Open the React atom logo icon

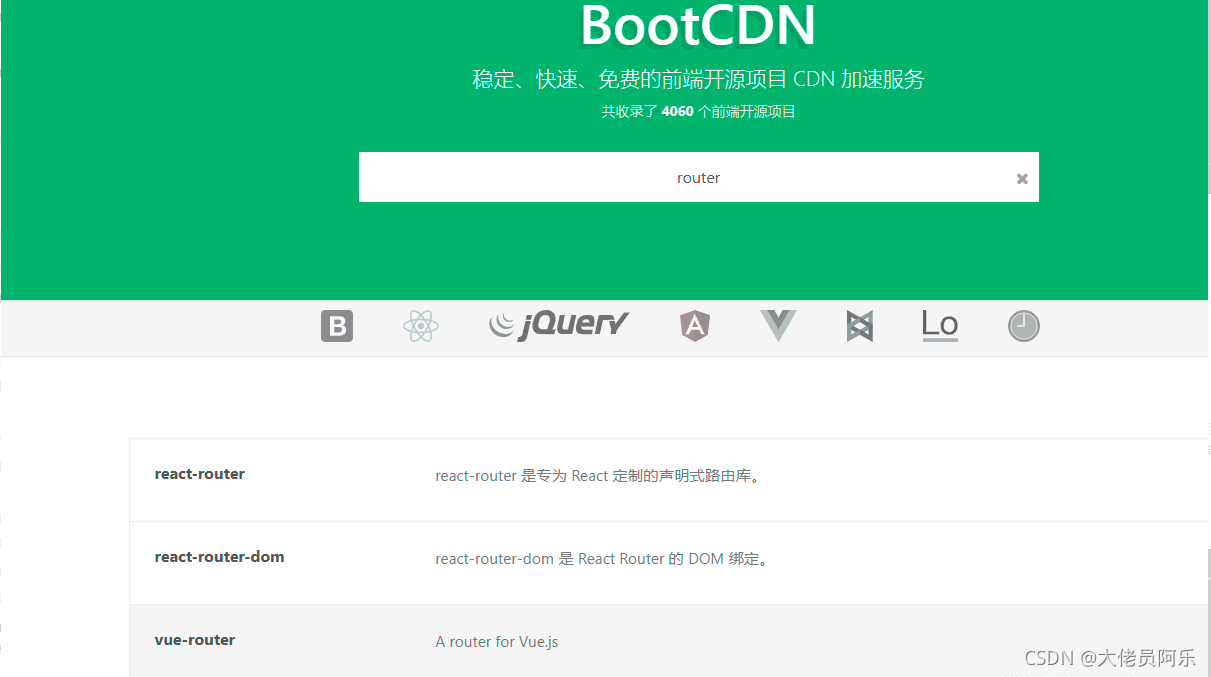(421, 326)
